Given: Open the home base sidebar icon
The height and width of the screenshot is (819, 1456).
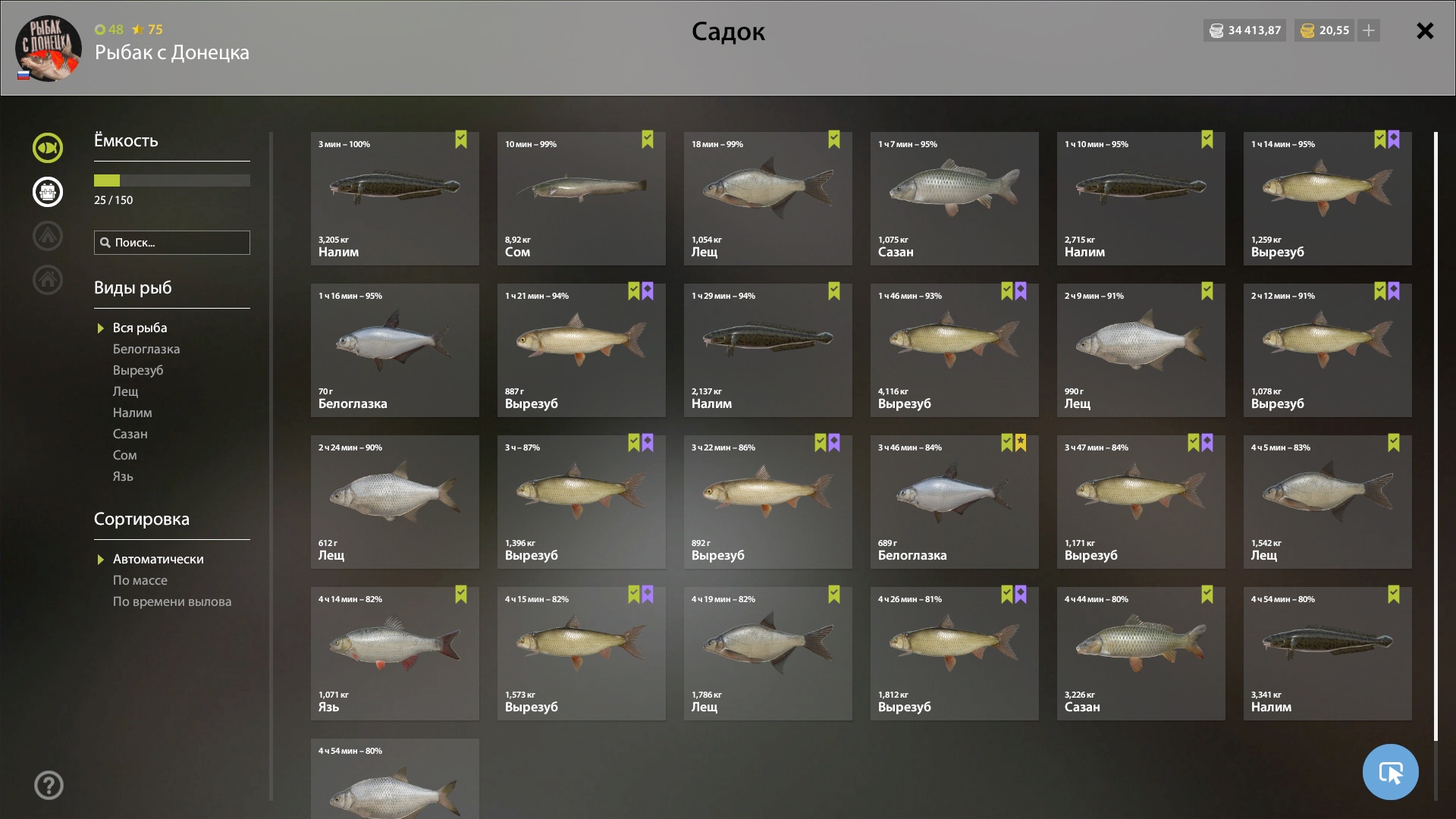Looking at the screenshot, I should [47, 280].
